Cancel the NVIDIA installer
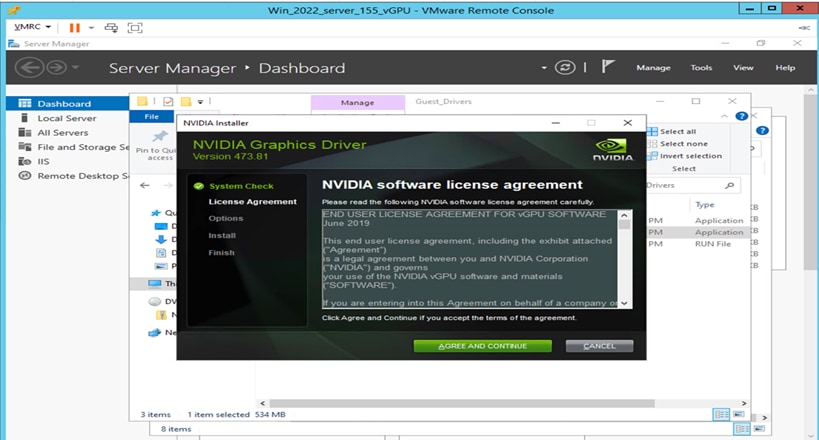819x440 pixels. [x=599, y=346]
